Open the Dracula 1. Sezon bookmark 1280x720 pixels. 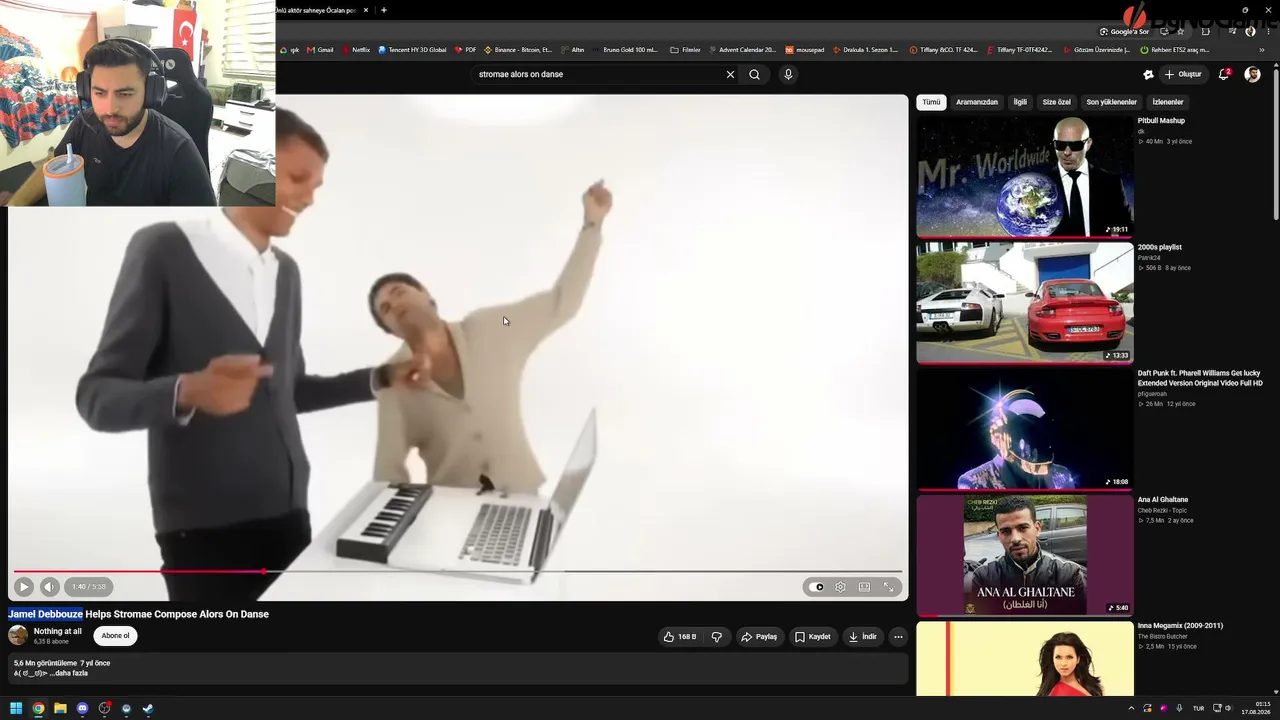[x=865, y=50]
